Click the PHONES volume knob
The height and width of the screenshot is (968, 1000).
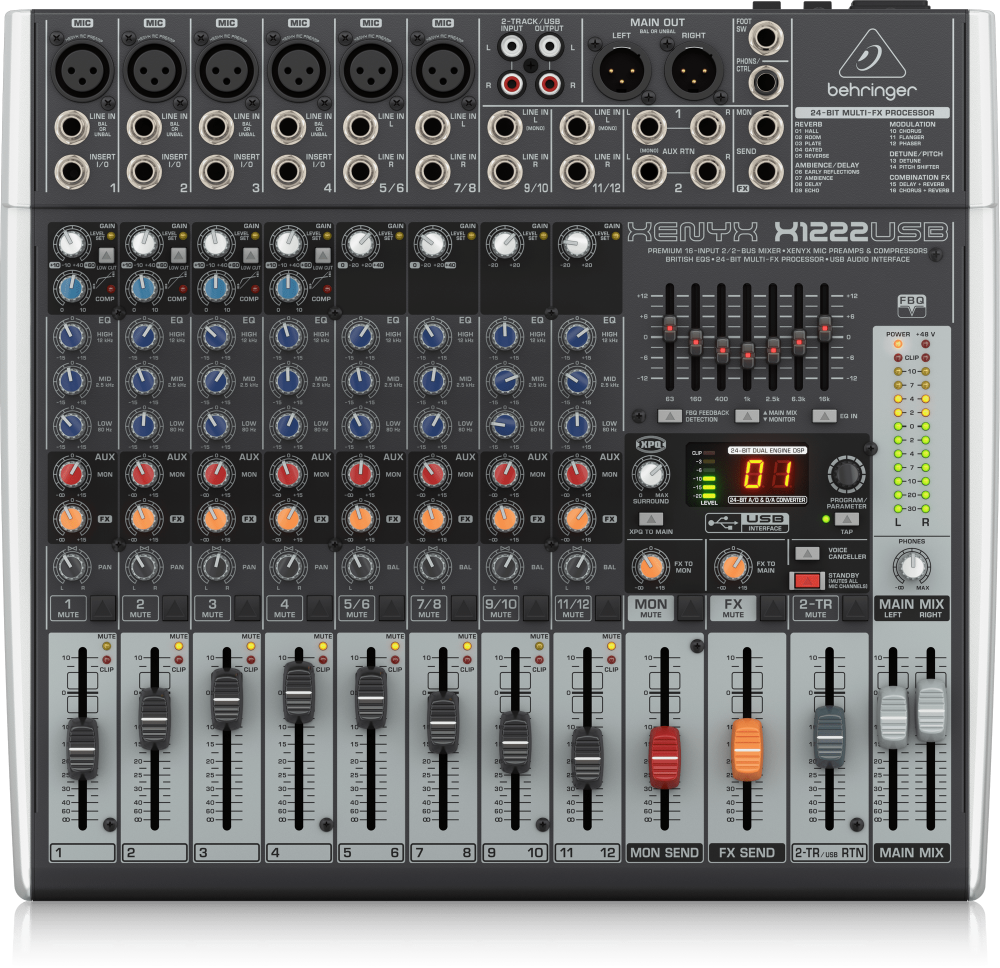pyautogui.click(x=911, y=567)
